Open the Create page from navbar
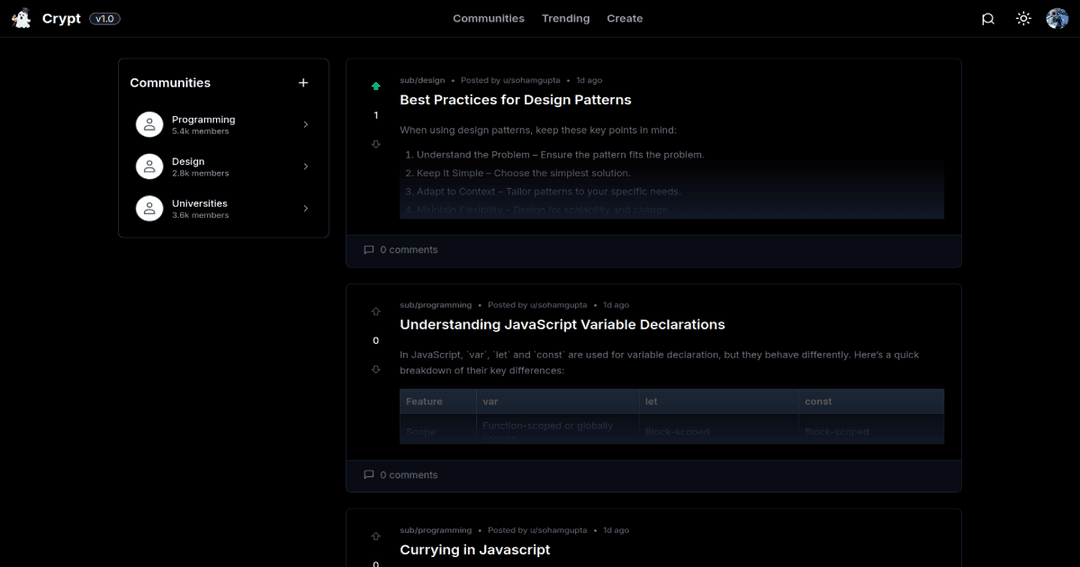 tap(624, 18)
